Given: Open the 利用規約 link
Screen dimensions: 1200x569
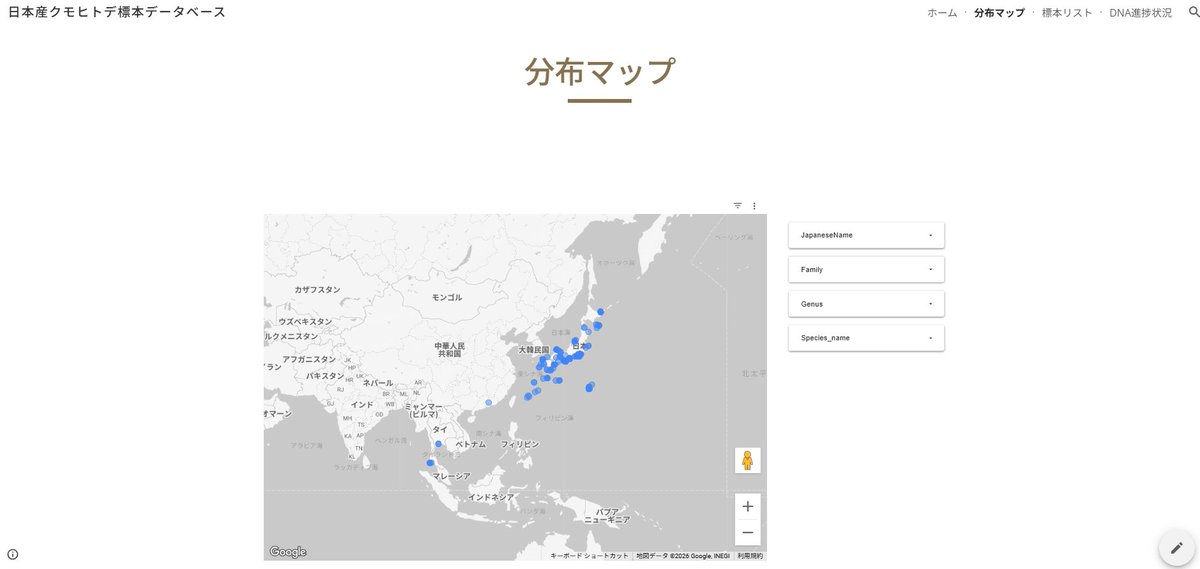Looking at the screenshot, I should 750,556.
